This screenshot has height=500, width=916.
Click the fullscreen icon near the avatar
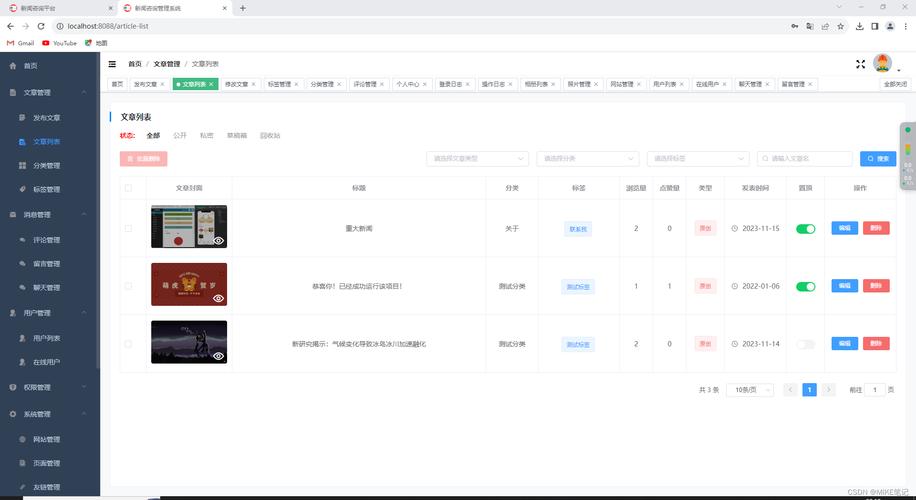860,64
